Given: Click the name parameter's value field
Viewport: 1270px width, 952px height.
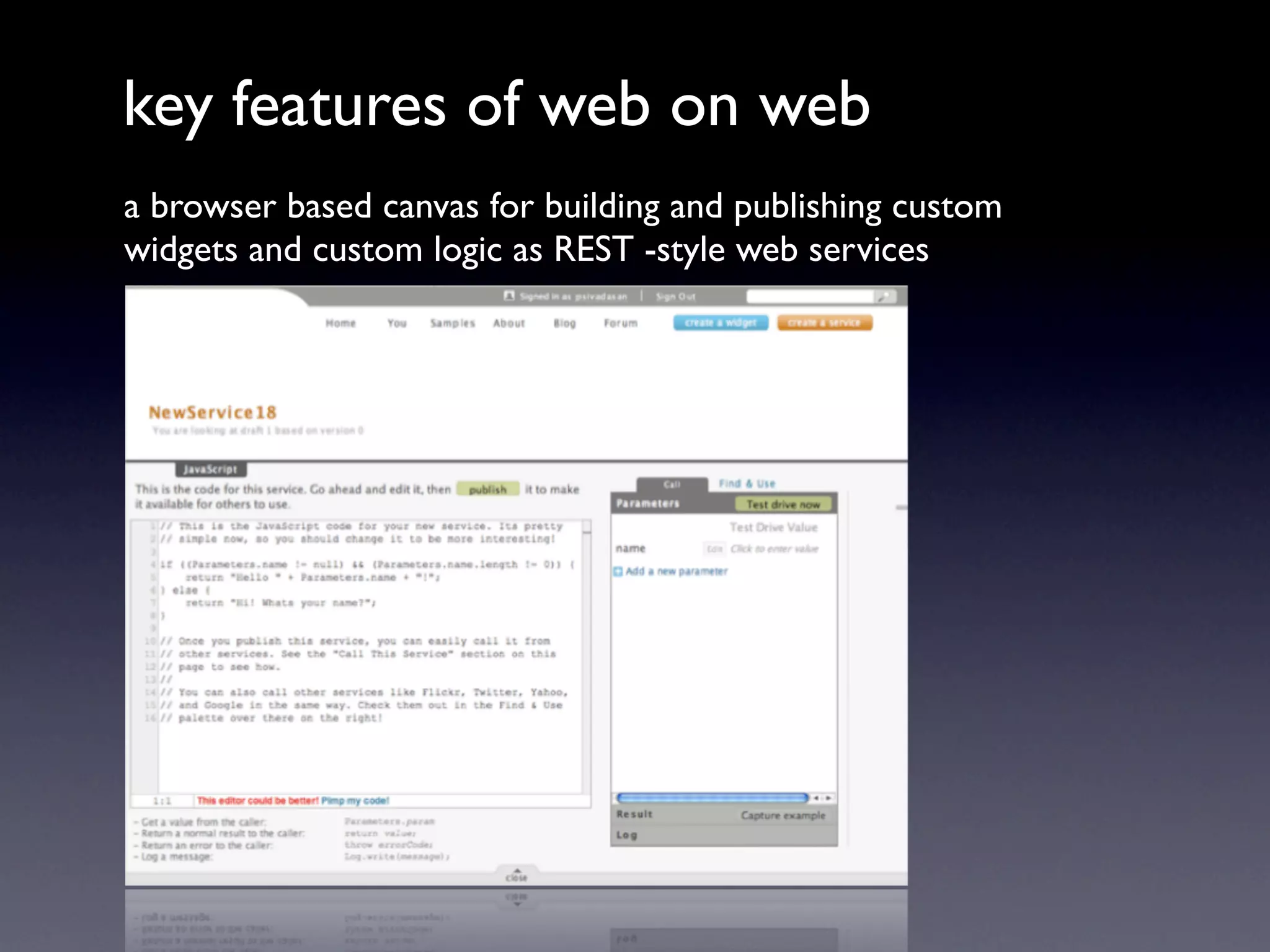Looking at the screenshot, I should pyautogui.click(x=775, y=549).
